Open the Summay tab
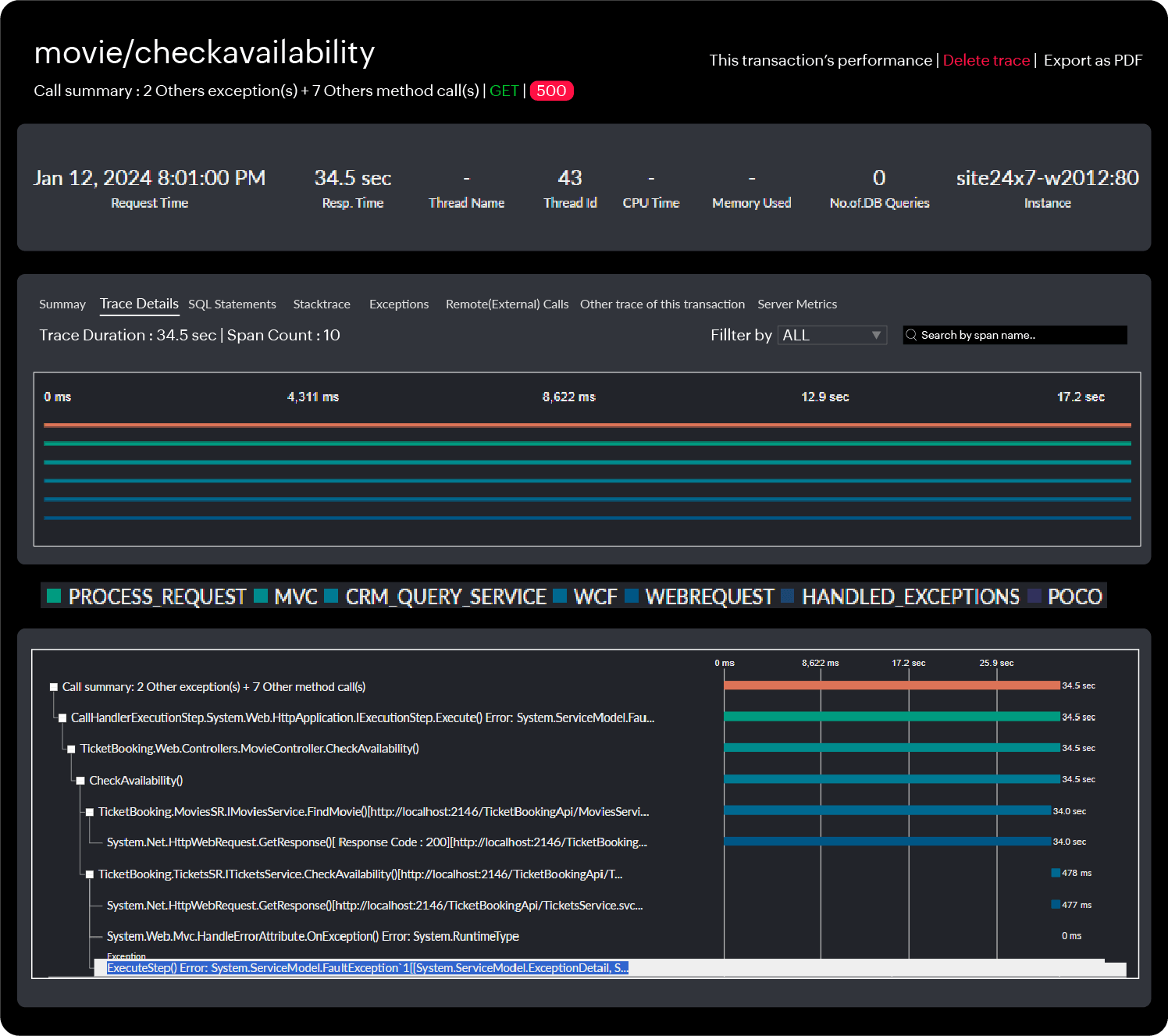 coord(62,304)
